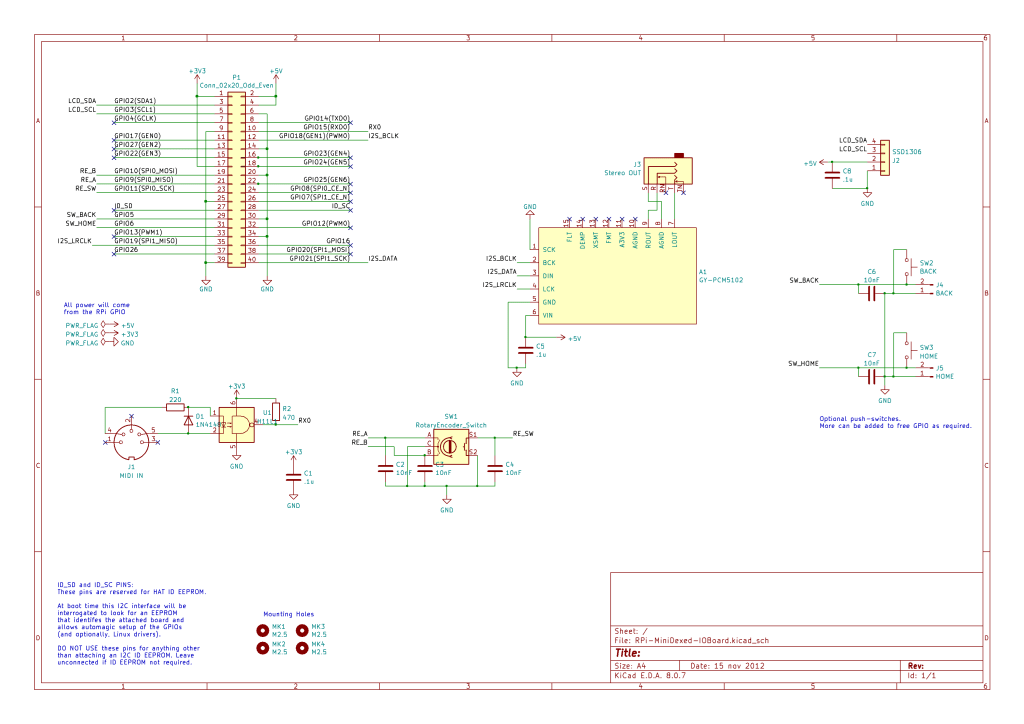Select the P1 40-pin GPIO connector
The width and height of the screenshot is (1024, 724).
tap(236, 178)
